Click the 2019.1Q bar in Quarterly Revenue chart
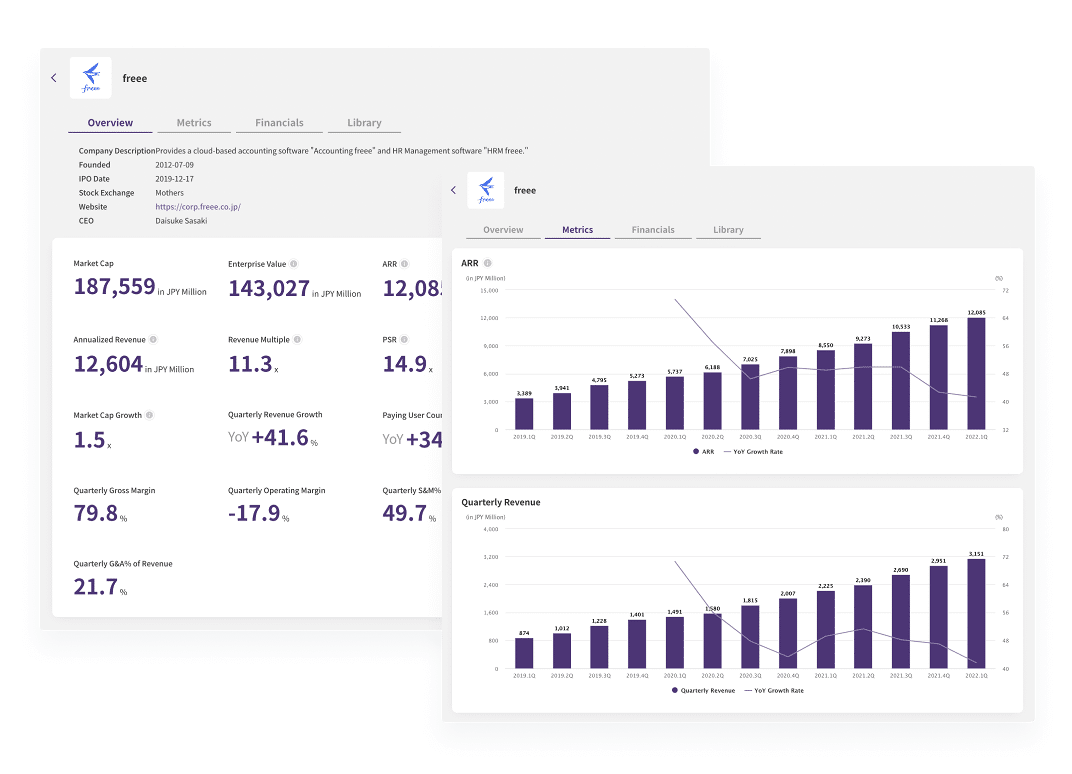The image size is (1072, 774). coord(524,654)
